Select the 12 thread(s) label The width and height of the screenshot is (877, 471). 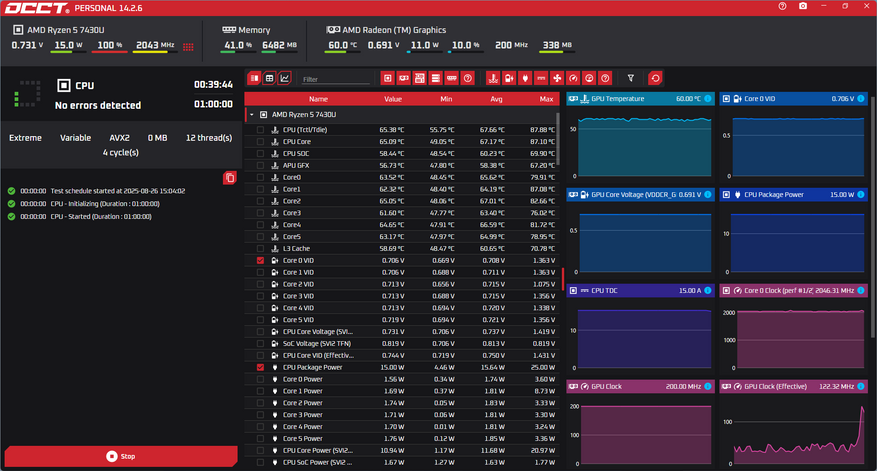209,138
